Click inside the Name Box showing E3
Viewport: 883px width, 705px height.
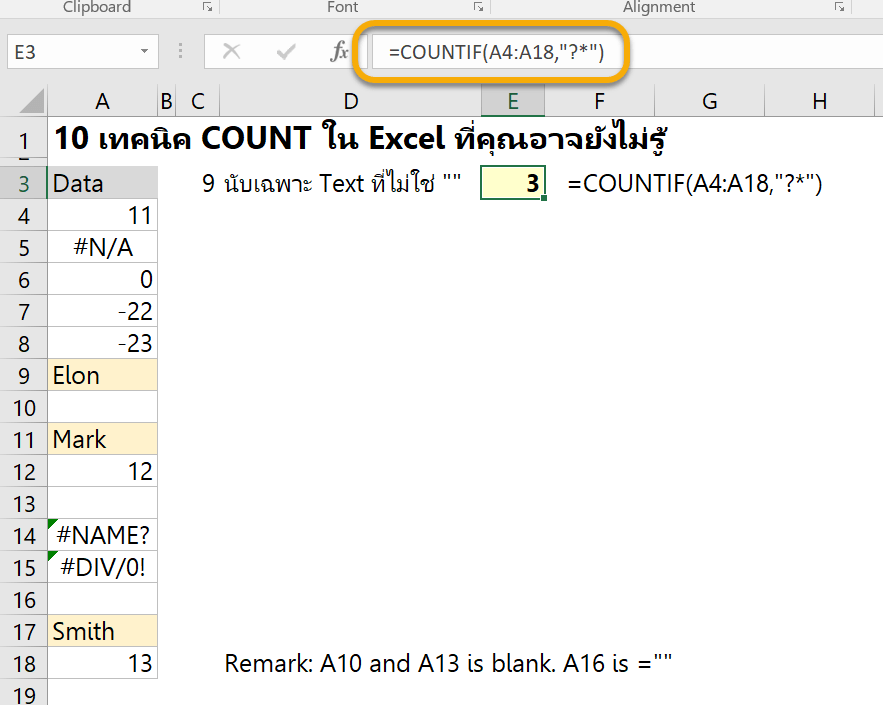click(60, 51)
